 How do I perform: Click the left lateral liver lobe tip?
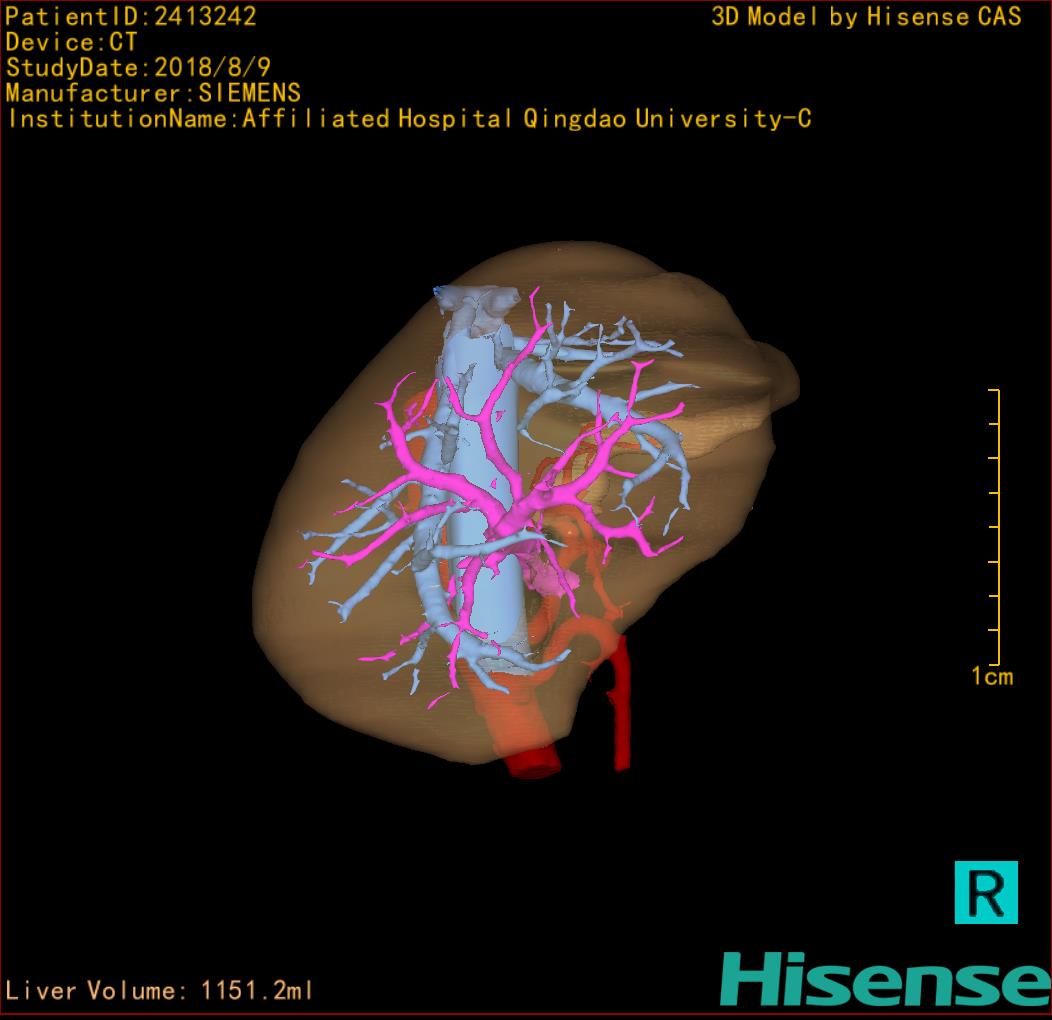(780, 375)
